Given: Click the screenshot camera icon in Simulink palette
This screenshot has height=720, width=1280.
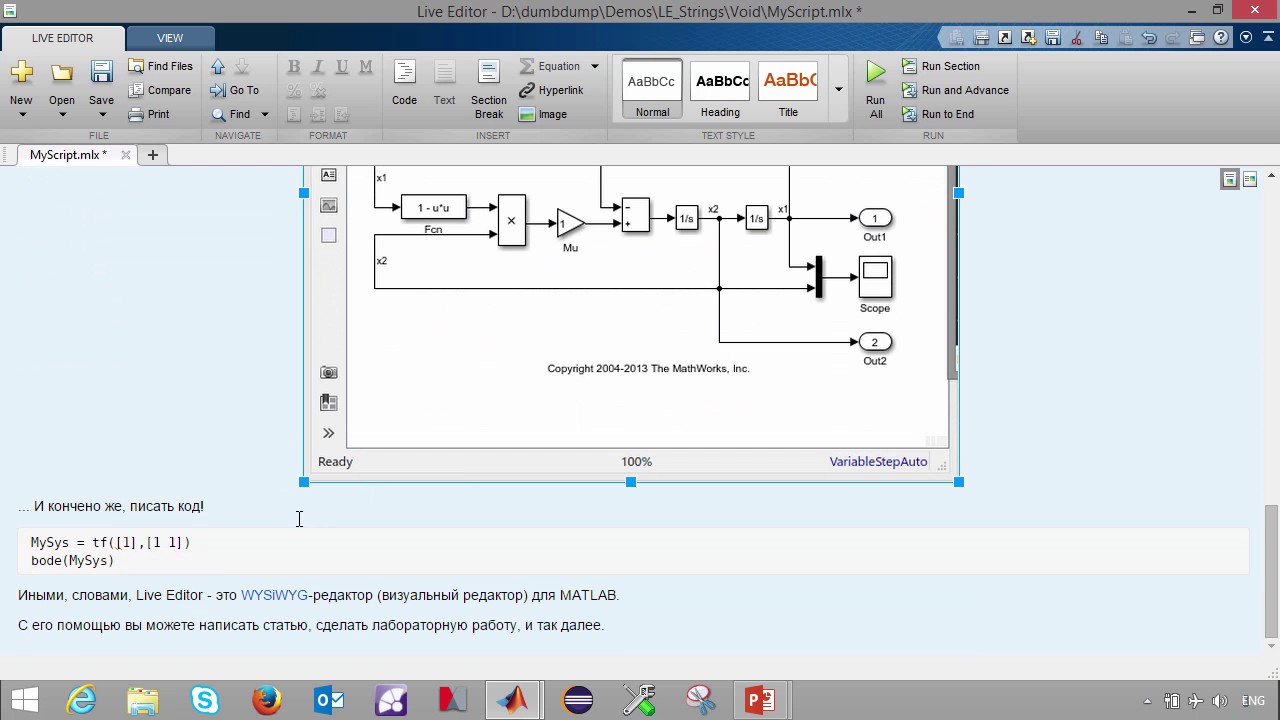Looking at the screenshot, I should coord(328,372).
